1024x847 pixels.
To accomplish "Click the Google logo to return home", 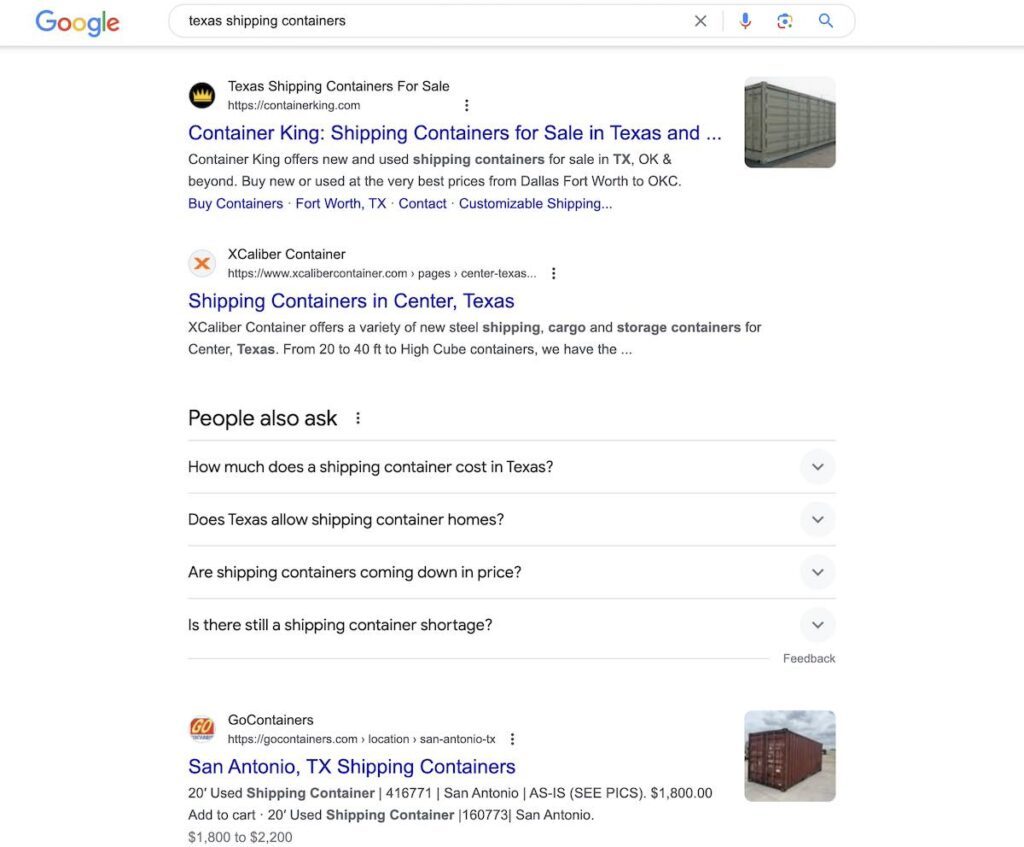I will tap(77, 22).
